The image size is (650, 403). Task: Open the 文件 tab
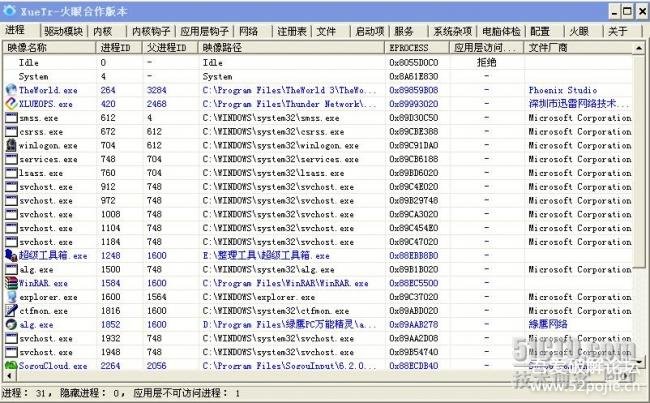point(326,31)
